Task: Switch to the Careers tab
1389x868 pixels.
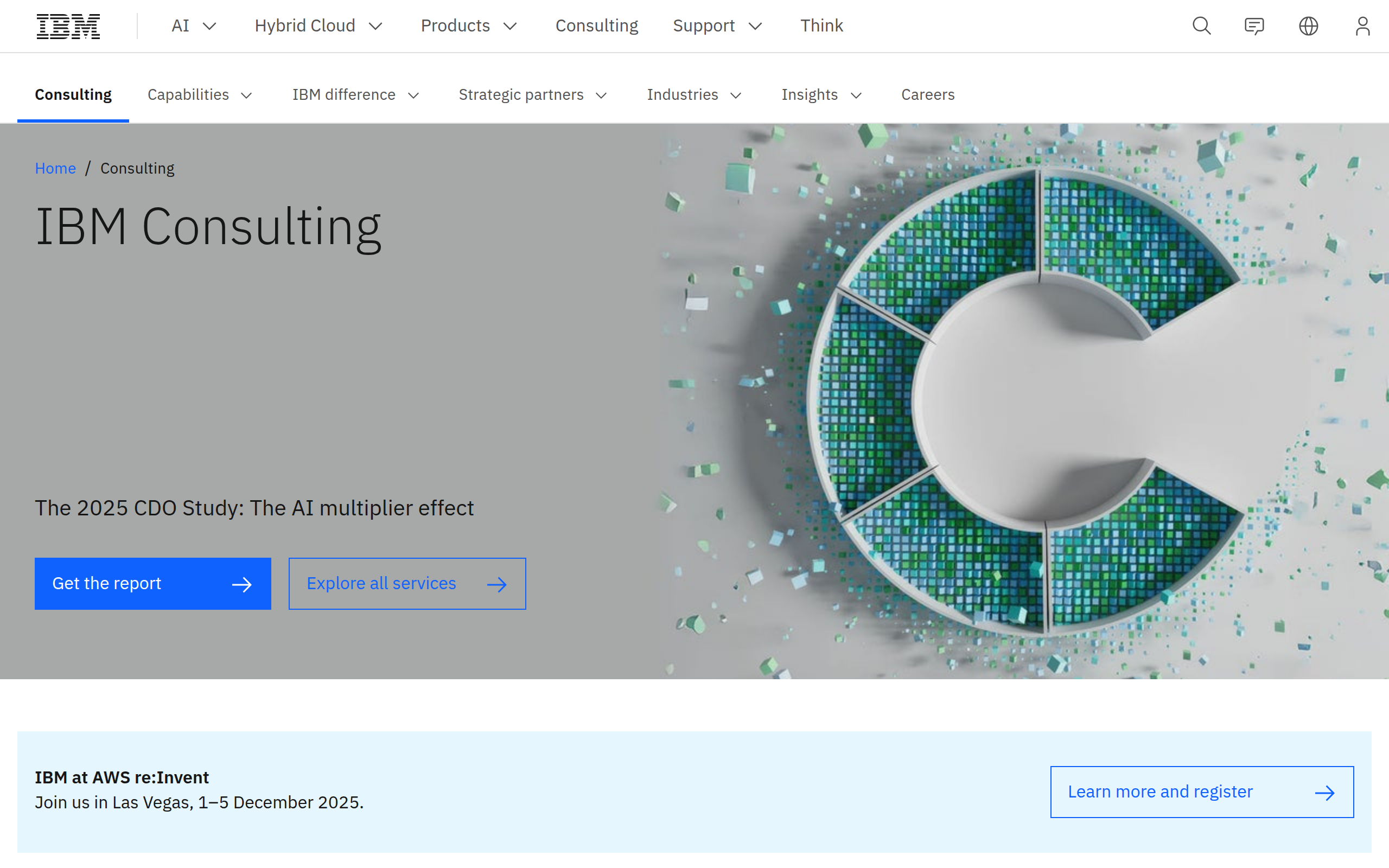Action: tap(927, 95)
